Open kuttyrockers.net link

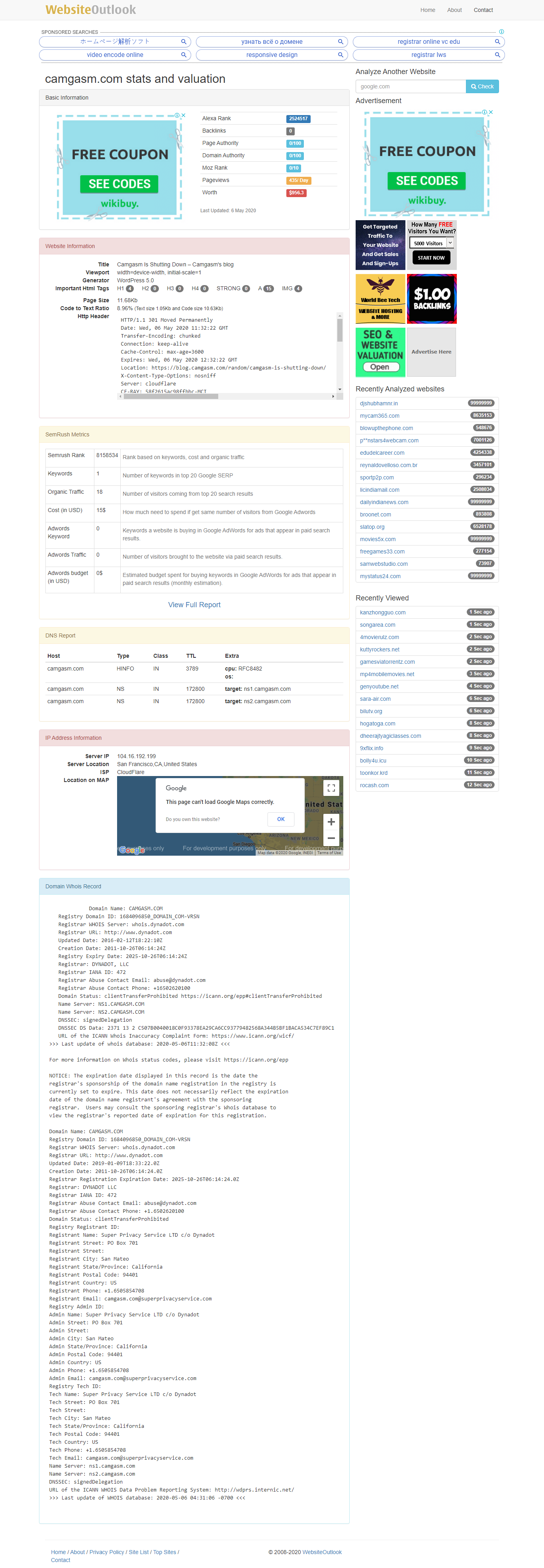tap(380, 649)
